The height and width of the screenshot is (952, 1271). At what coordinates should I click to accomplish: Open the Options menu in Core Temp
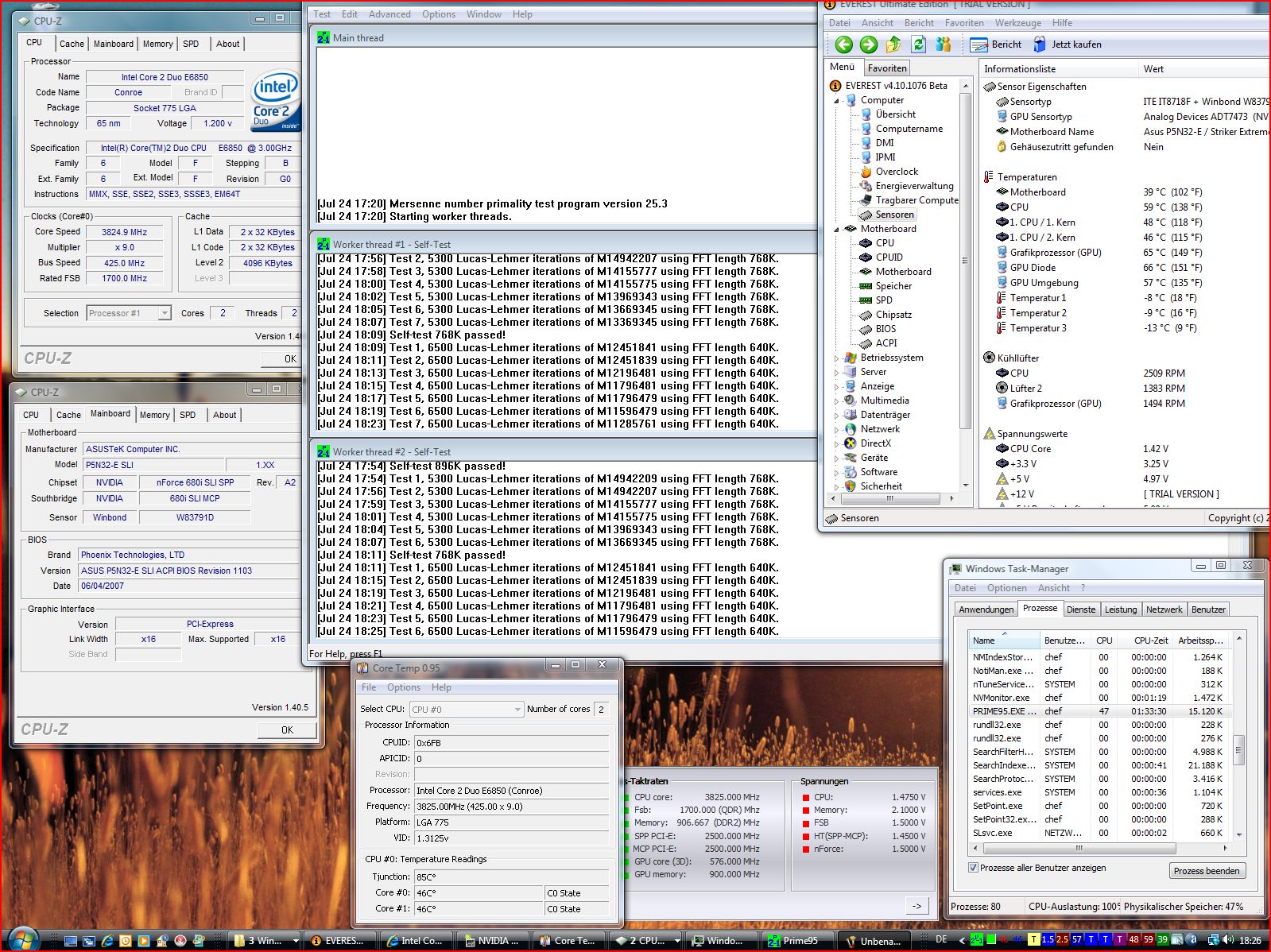pos(404,687)
